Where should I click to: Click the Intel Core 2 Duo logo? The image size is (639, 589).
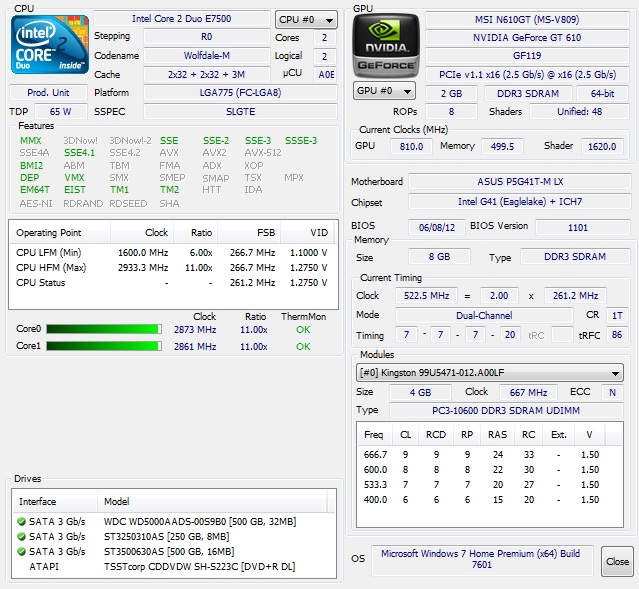pos(49,44)
